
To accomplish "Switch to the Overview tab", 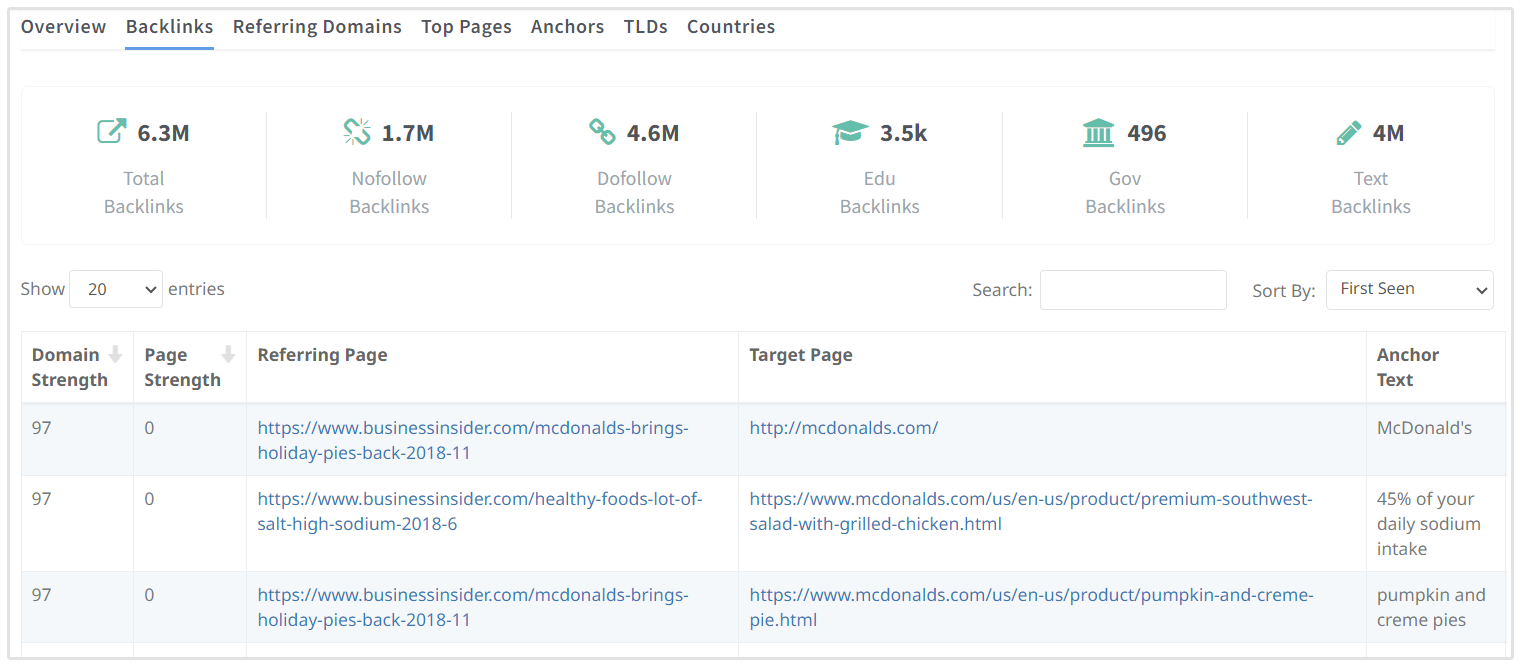I will coord(63,27).
